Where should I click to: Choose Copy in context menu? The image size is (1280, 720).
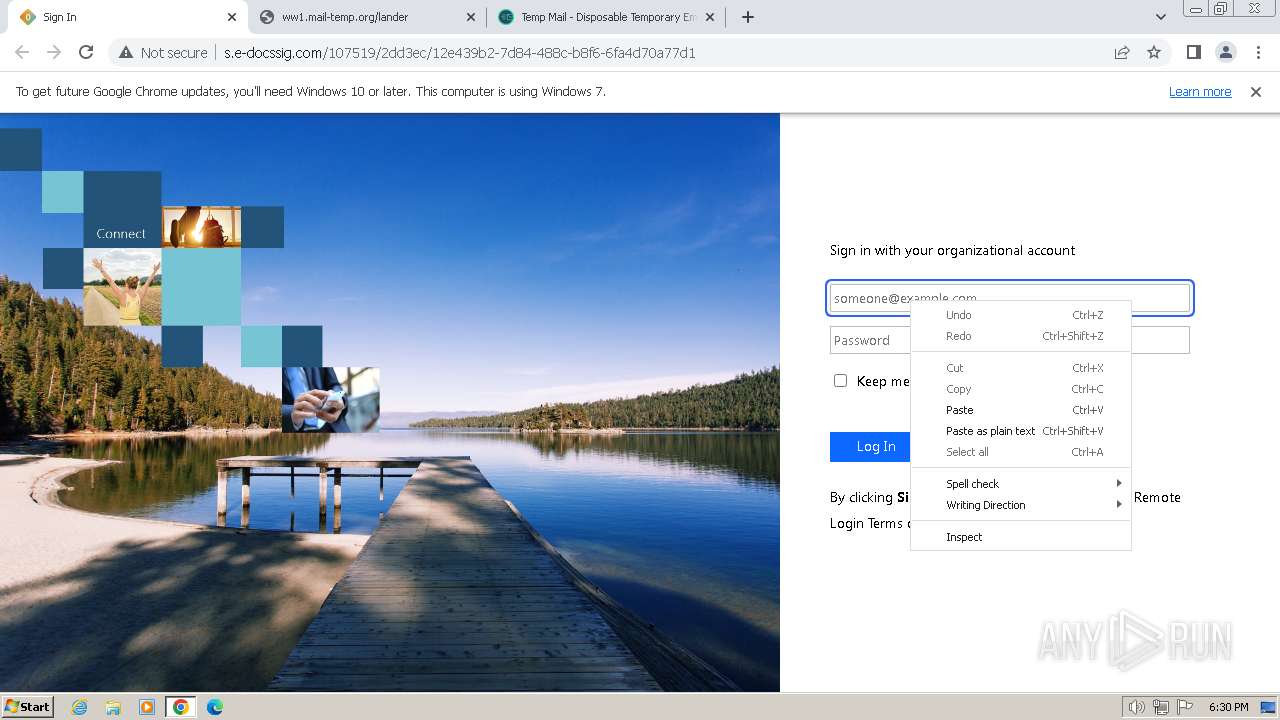pos(1021,389)
